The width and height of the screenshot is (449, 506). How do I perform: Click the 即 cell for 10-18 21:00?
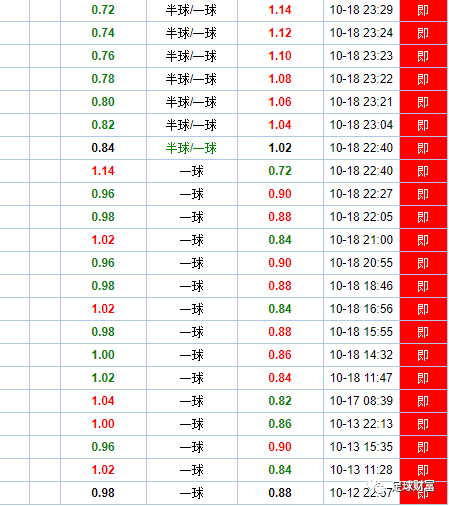(423, 240)
